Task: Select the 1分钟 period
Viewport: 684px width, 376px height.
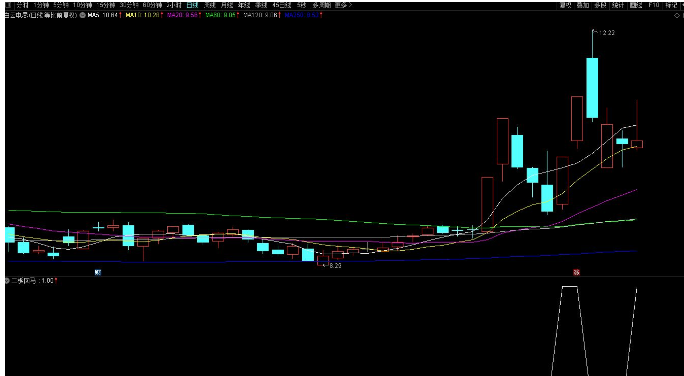Action: (x=41, y=5)
